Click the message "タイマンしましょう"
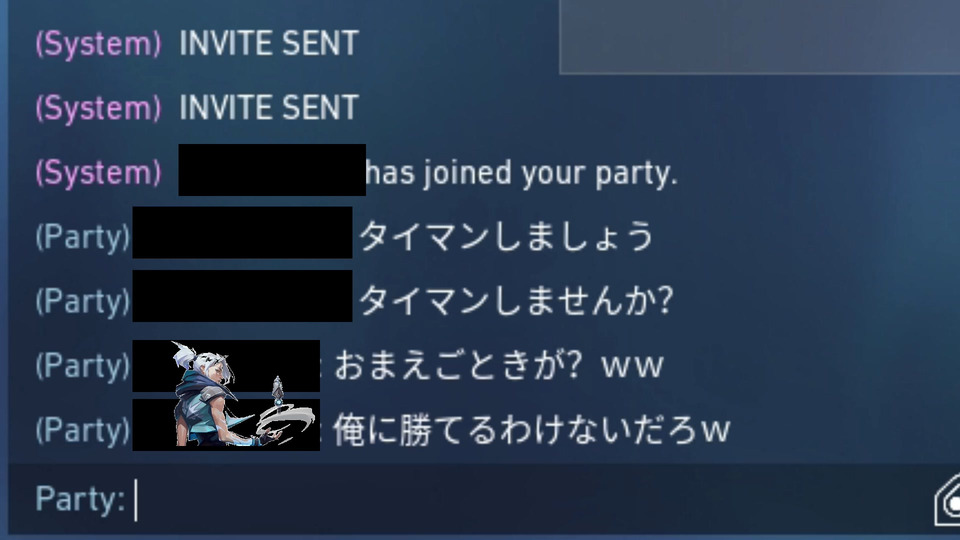This screenshot has width=960, height=540. (506, 237)
